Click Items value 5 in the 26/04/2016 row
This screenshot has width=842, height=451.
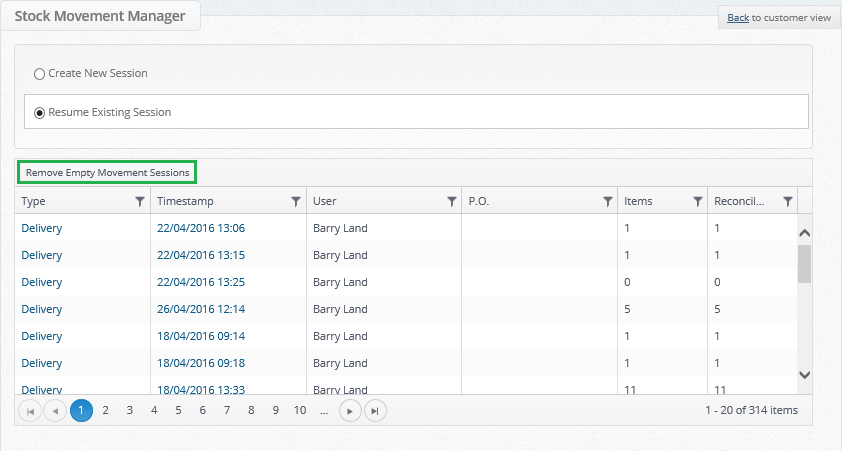[x=627, y=309]
